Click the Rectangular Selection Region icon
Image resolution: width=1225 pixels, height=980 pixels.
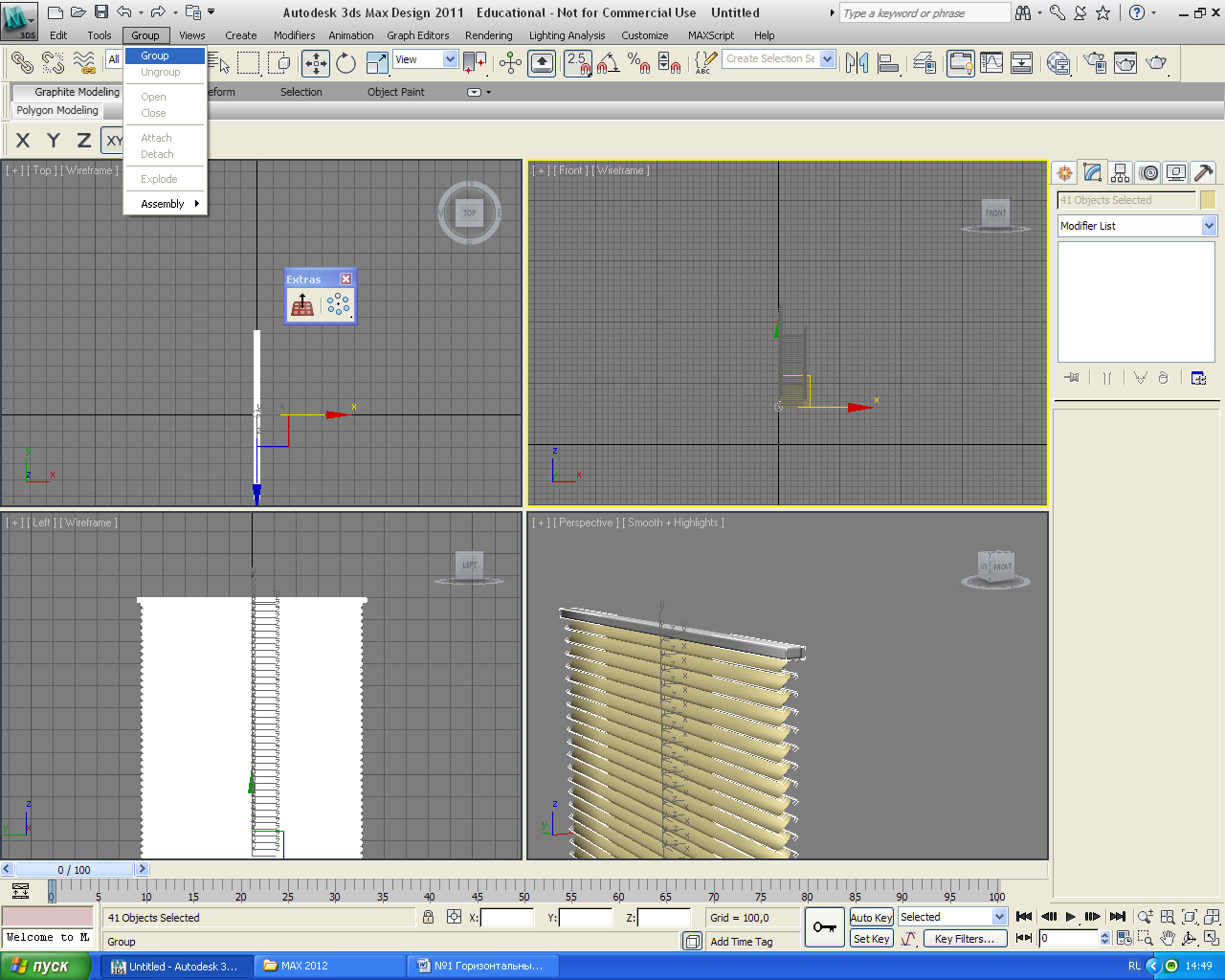tap(249, 63)
